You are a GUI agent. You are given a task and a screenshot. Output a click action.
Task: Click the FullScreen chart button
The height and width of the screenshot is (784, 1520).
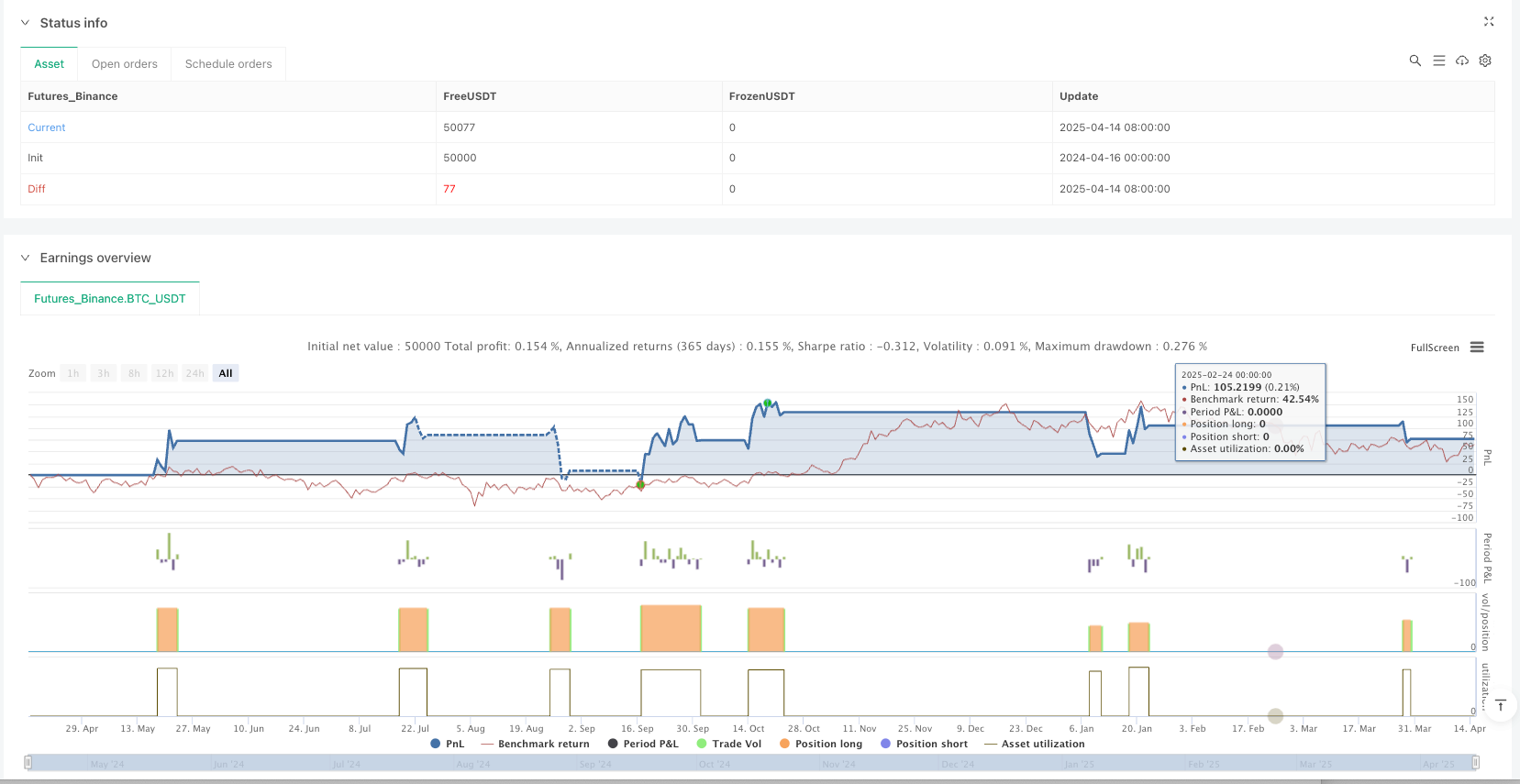point(1434,348)
